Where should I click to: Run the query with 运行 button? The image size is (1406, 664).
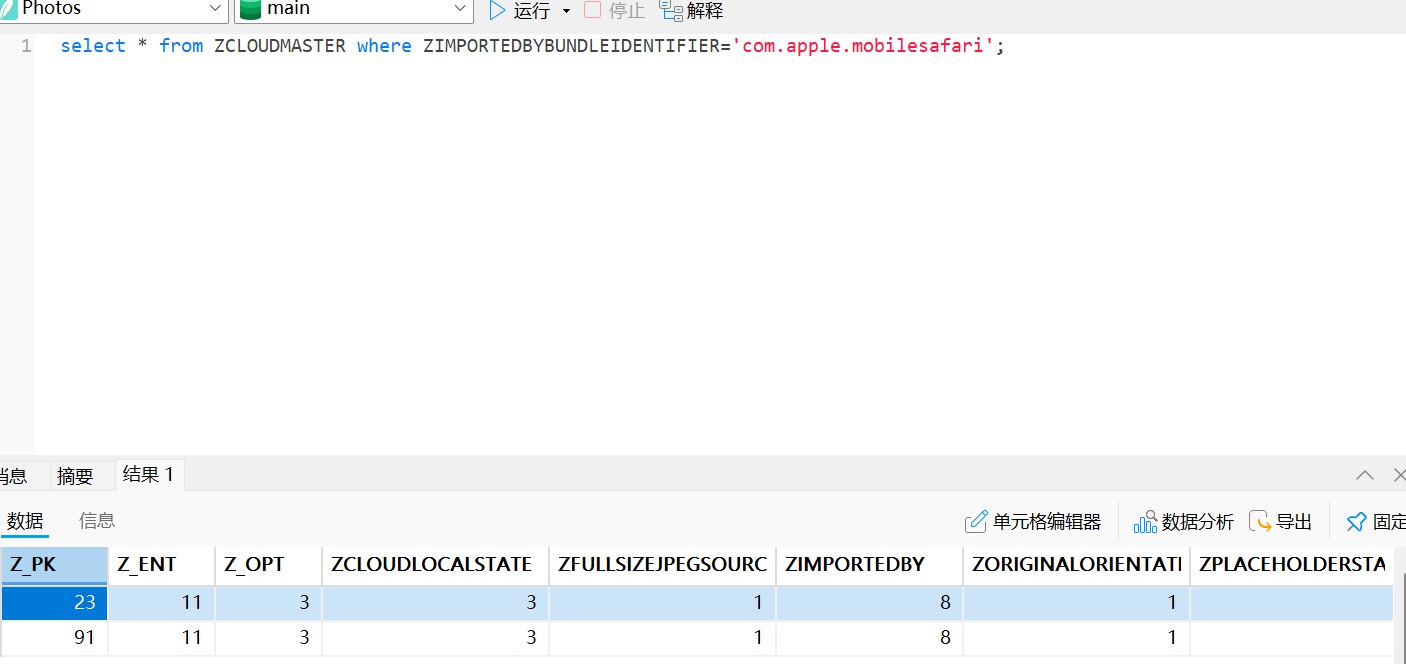pyautogui.click(x=519, y=11)
